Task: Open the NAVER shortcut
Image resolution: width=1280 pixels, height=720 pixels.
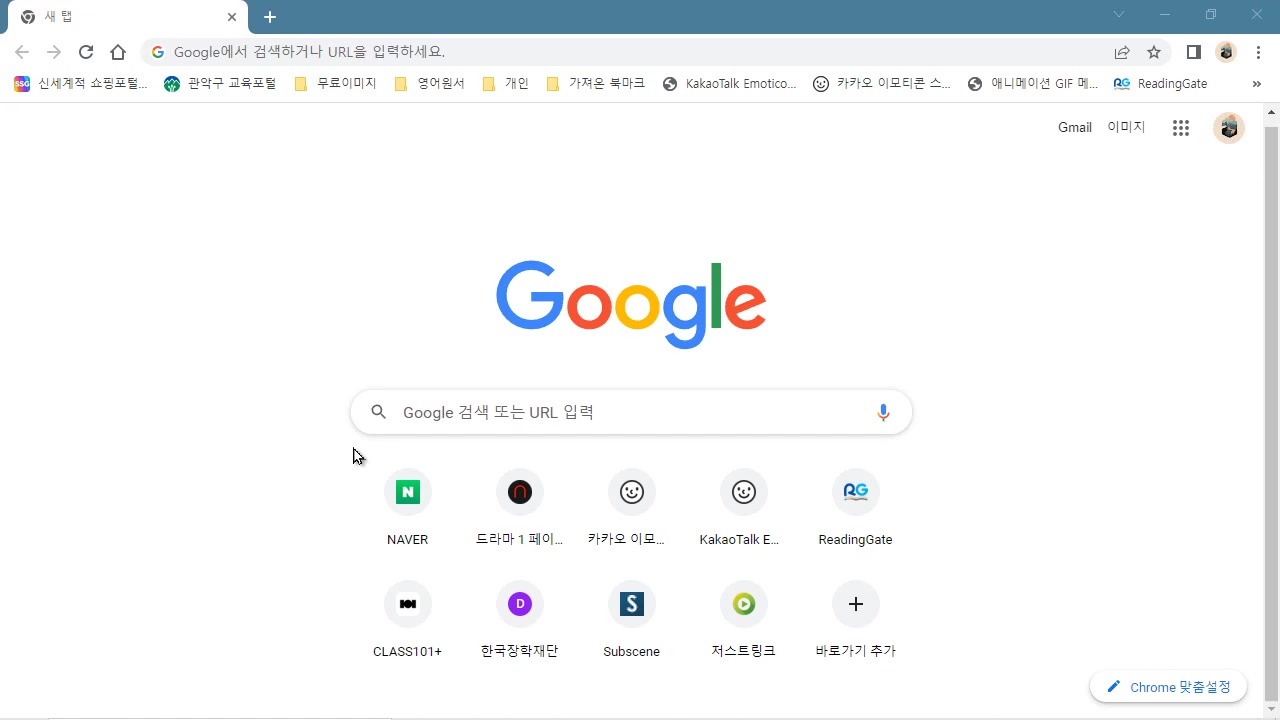Action: point(407,491)
